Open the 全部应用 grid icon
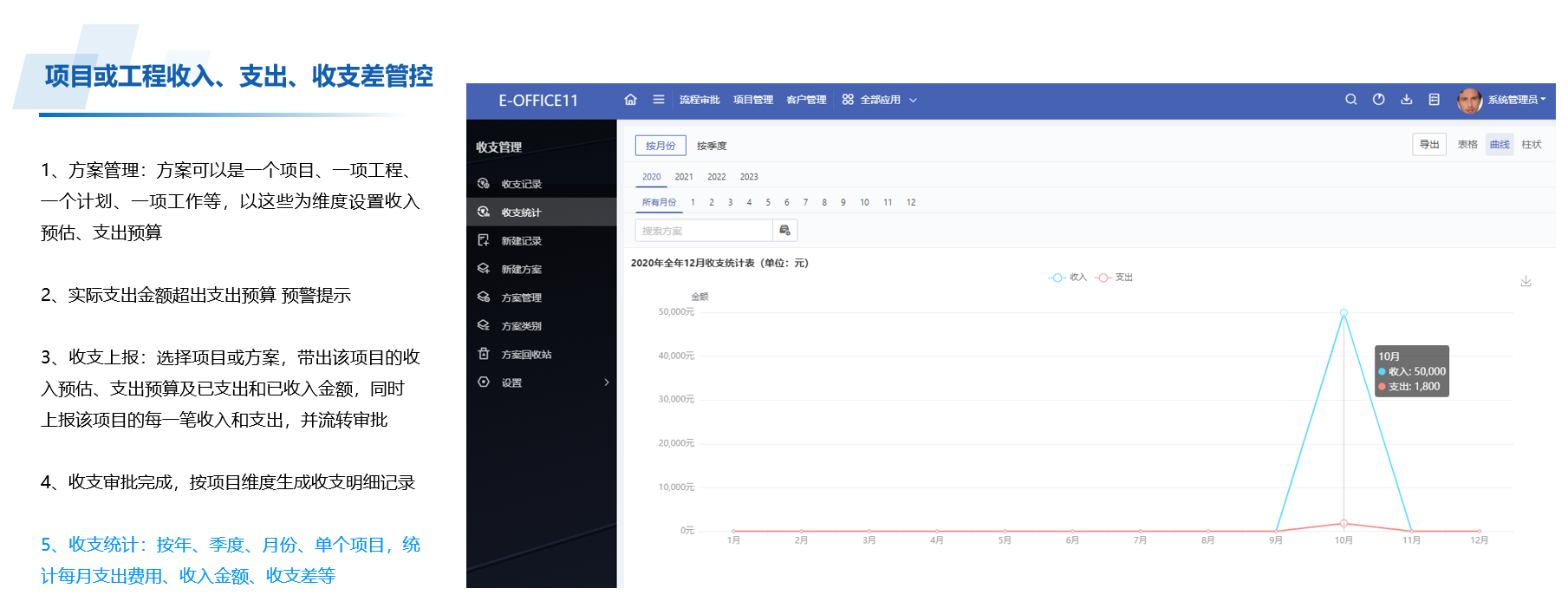Viewport: 1568px width, 608px height. [x=848, y=100]
